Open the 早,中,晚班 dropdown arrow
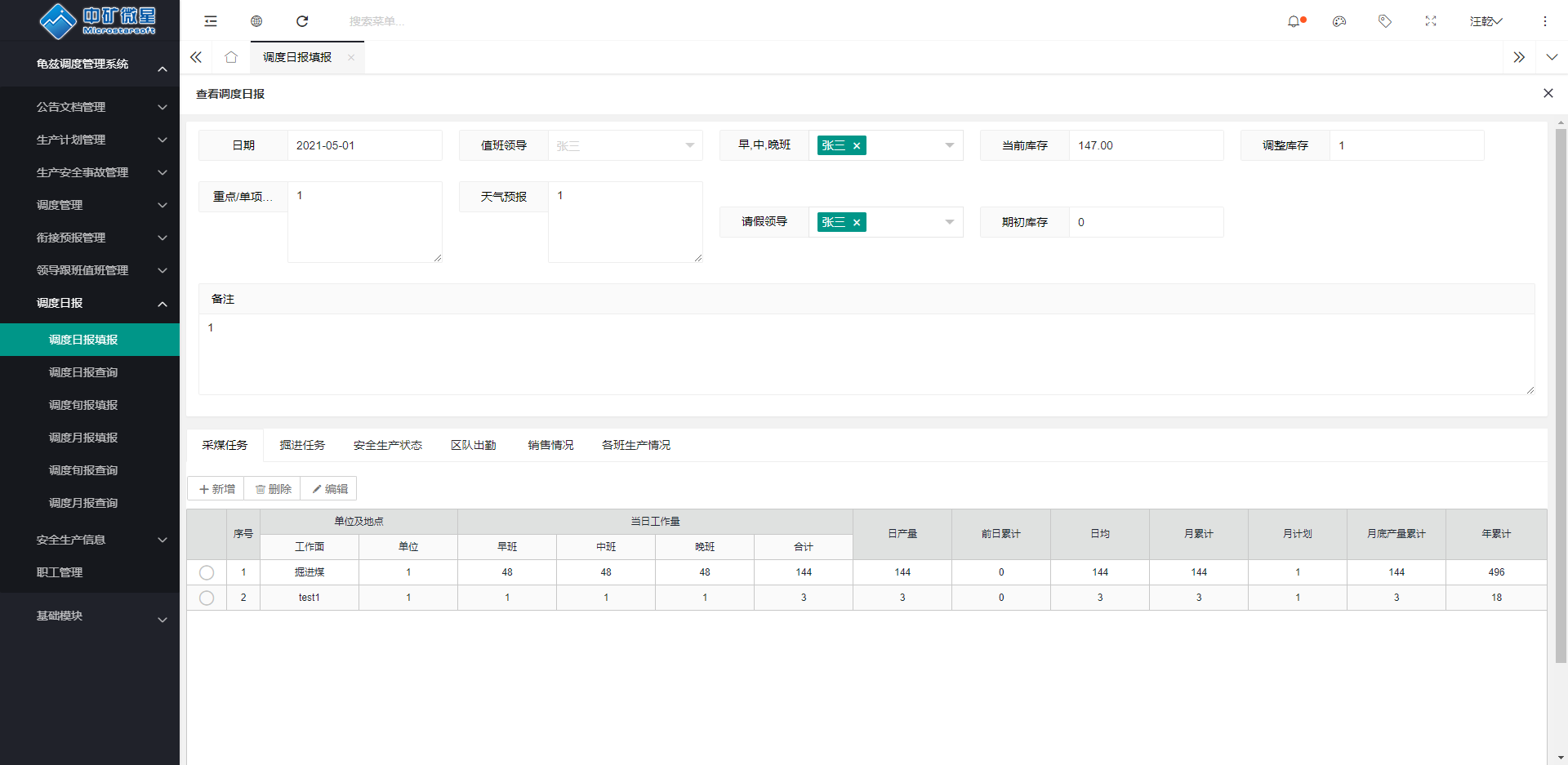 click(x=950, y=145)
